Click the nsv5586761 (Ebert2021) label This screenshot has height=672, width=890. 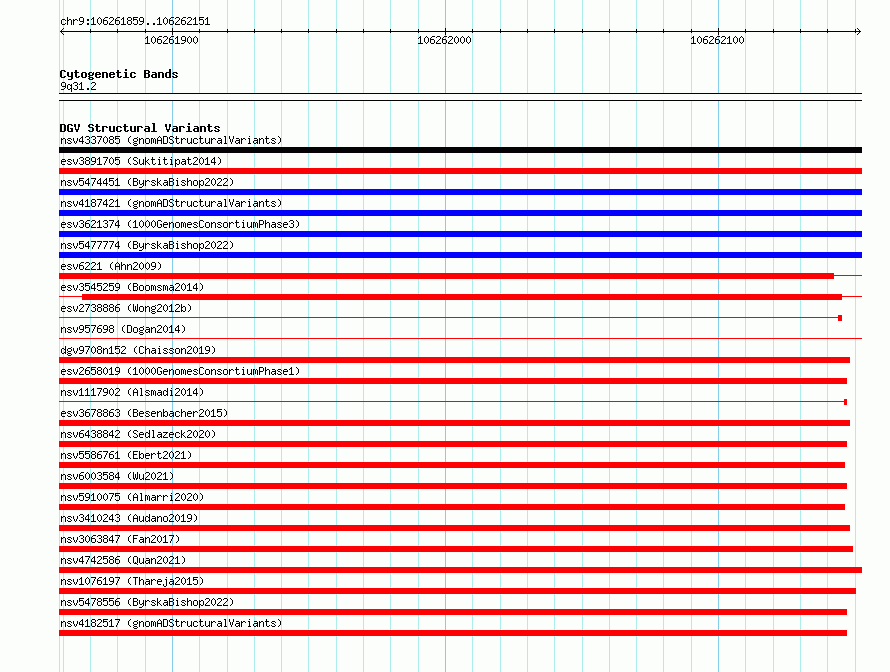126,455
